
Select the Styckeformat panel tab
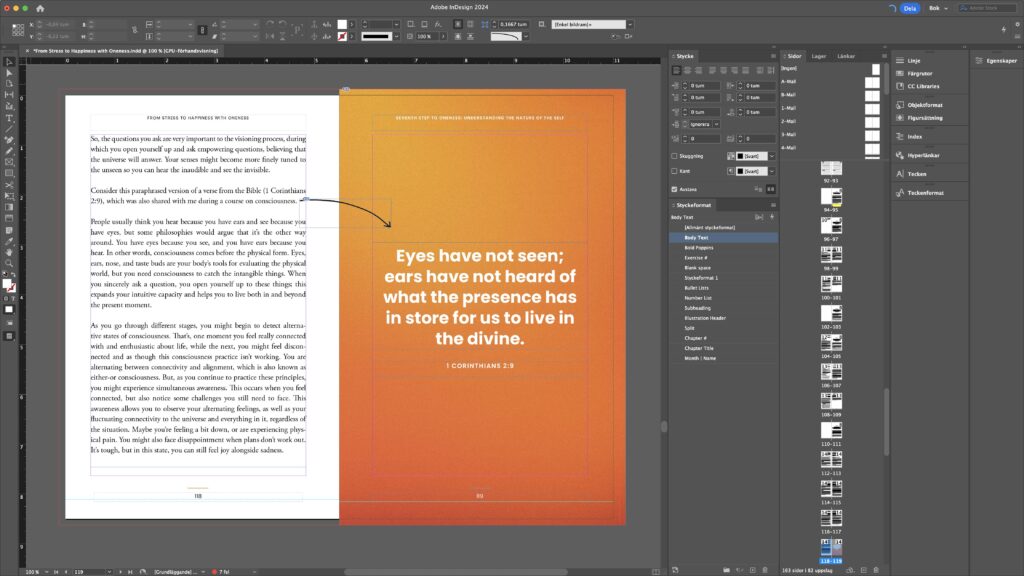click(692, 205)
